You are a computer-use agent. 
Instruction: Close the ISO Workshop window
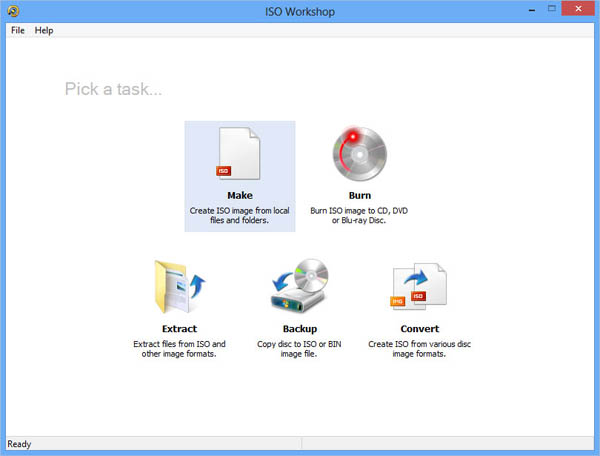[578, 8]
